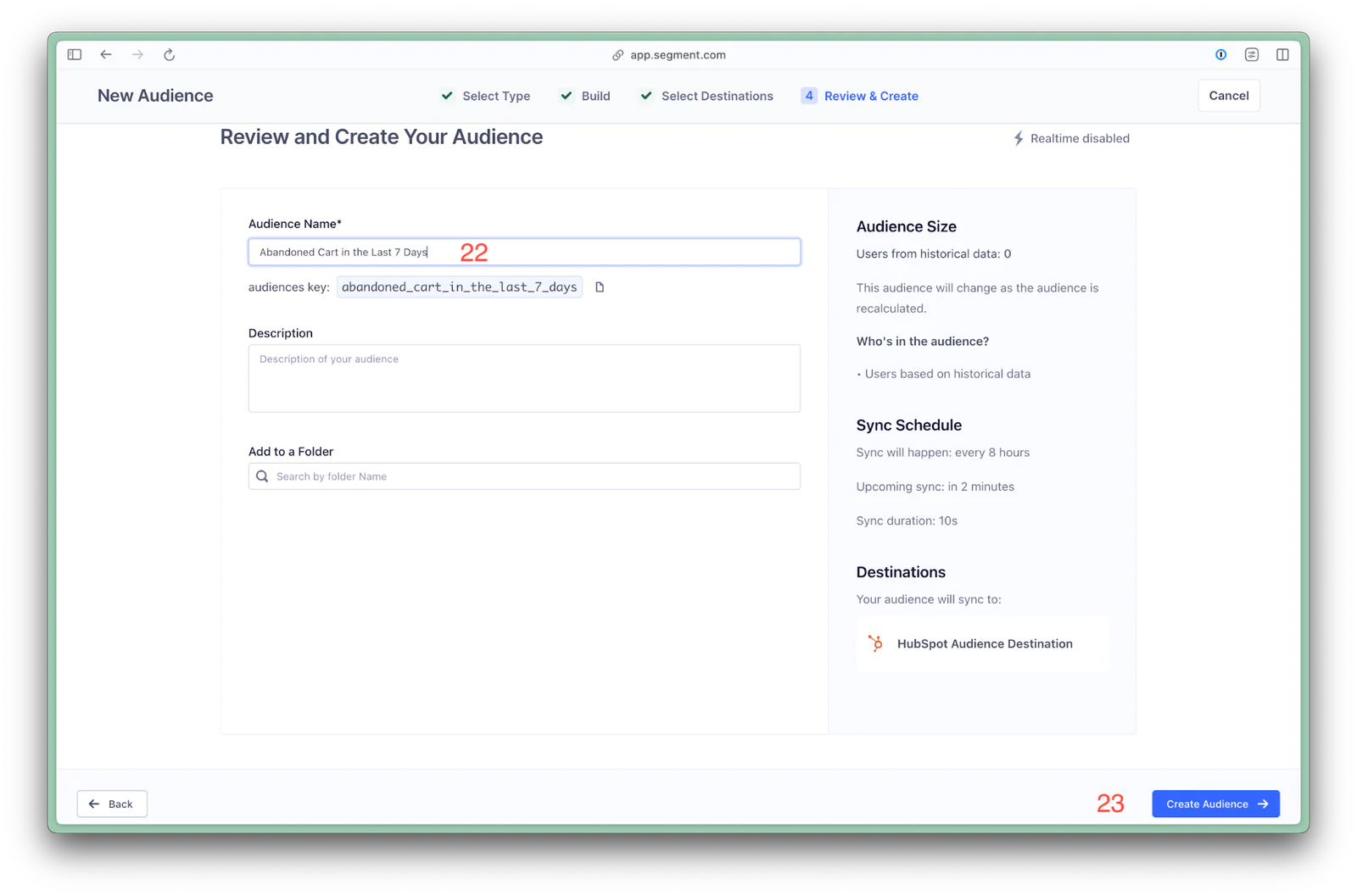
Task: Click into the Description text area
Action: [523, 378]
